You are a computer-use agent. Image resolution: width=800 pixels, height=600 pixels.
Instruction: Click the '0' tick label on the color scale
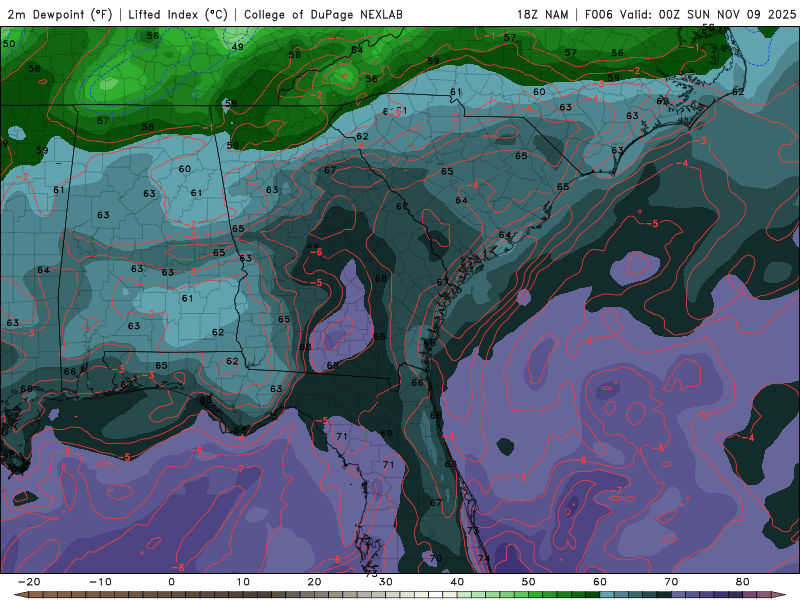[x=171, y=582]
